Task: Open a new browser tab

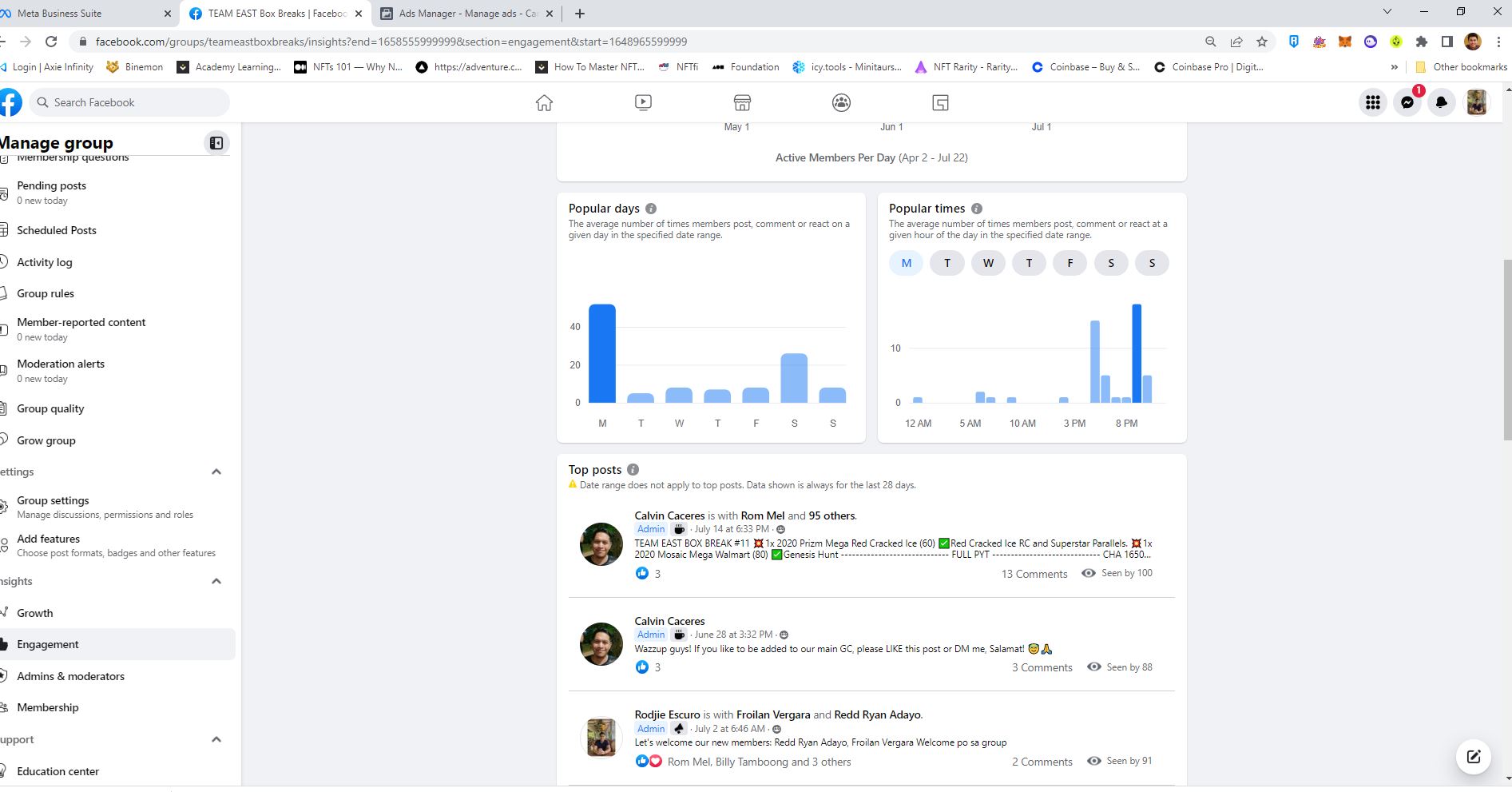Action: 580,14
